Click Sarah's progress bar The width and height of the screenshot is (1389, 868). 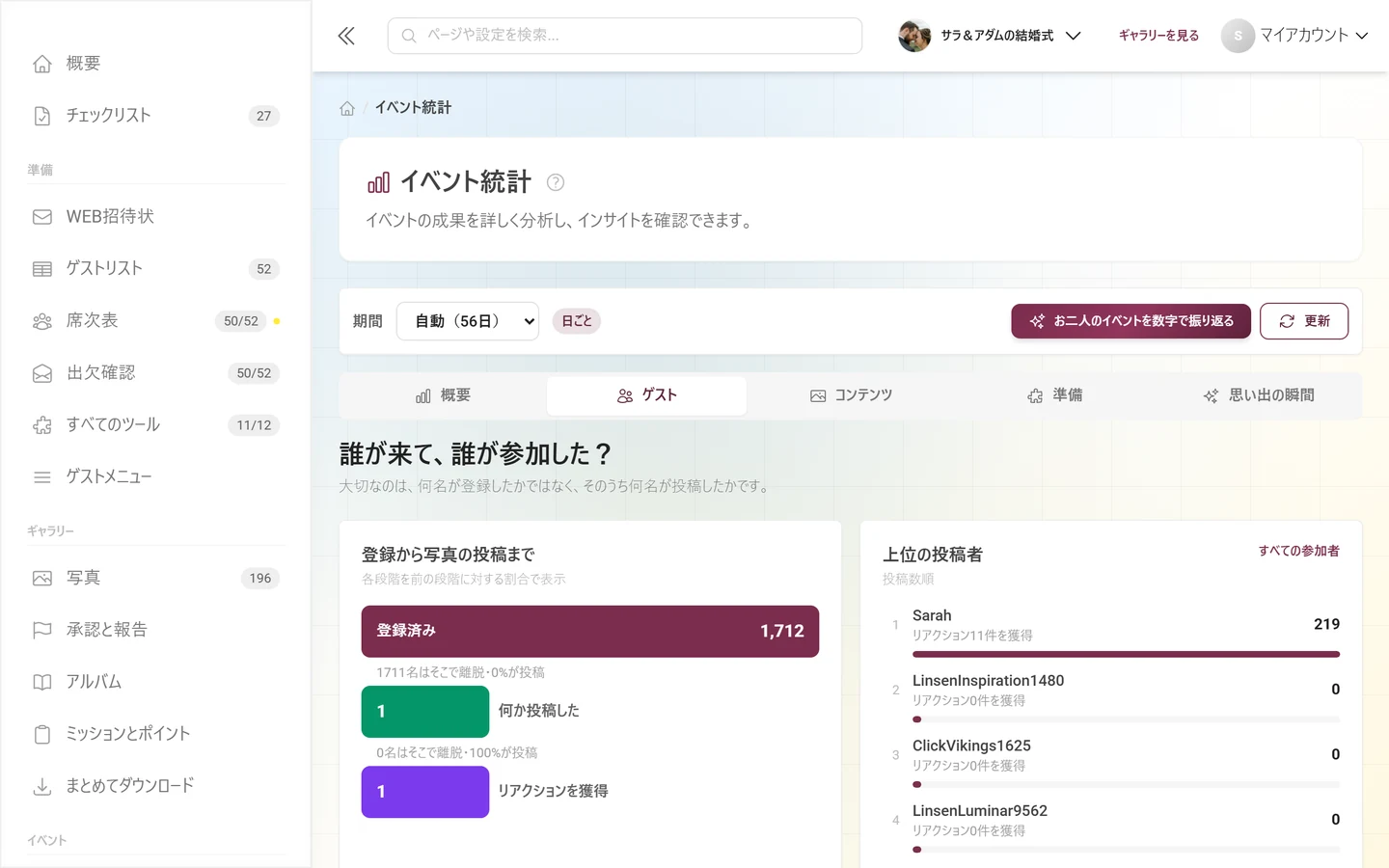tap(1126, 655)
